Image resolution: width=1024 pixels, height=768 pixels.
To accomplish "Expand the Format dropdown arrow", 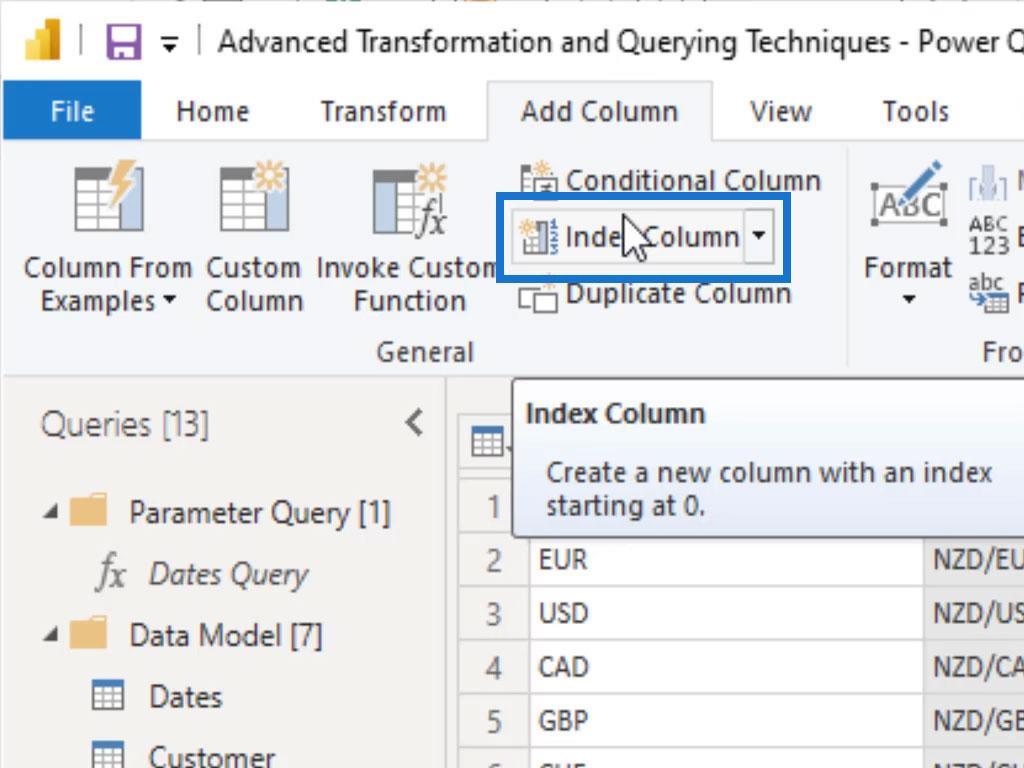I will [x=908, y=299].
